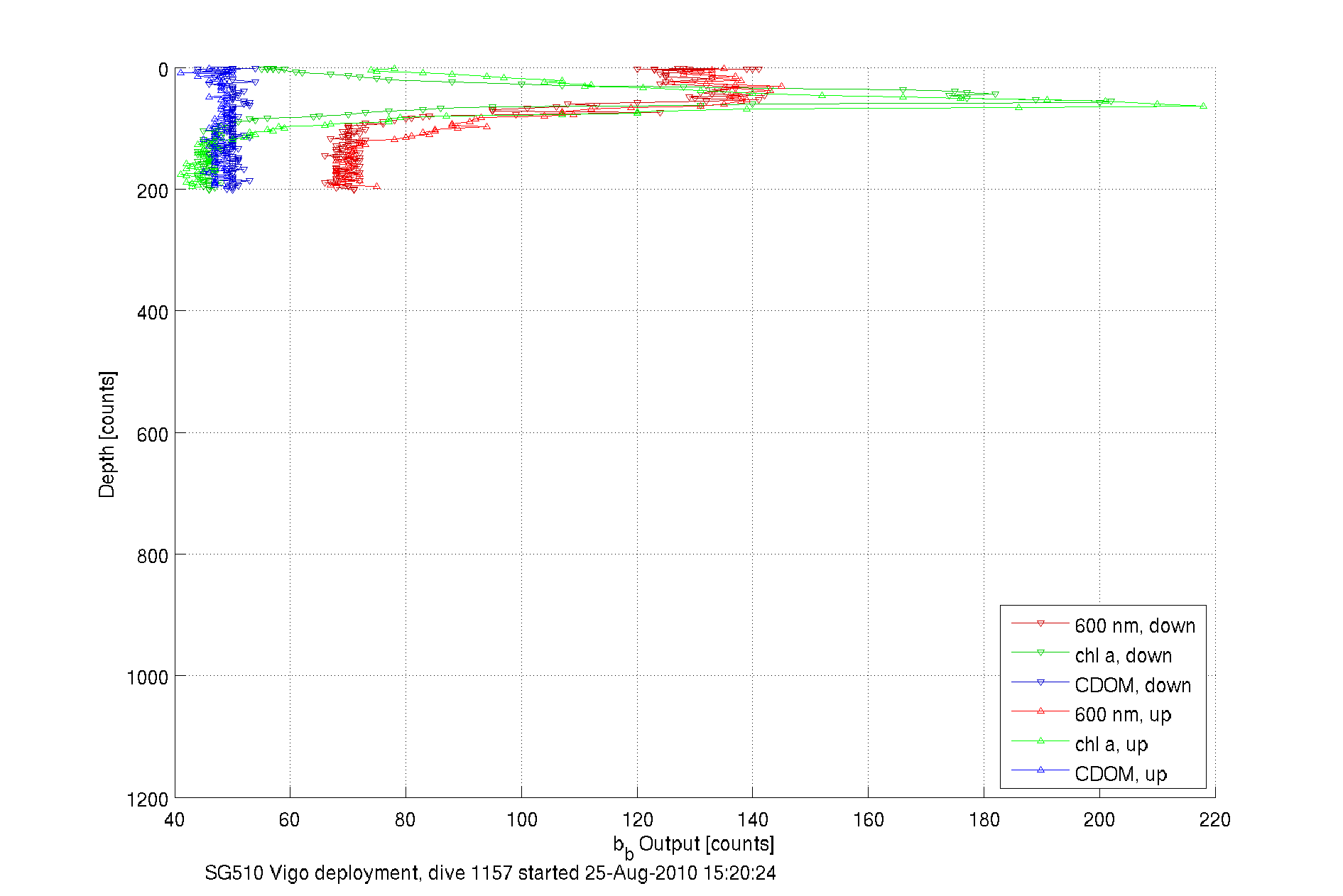Click the green up-triangle marker in legend
The width and height of the screenshot is (1343, 896).
pyautogui.click(x=1040, y=741)
